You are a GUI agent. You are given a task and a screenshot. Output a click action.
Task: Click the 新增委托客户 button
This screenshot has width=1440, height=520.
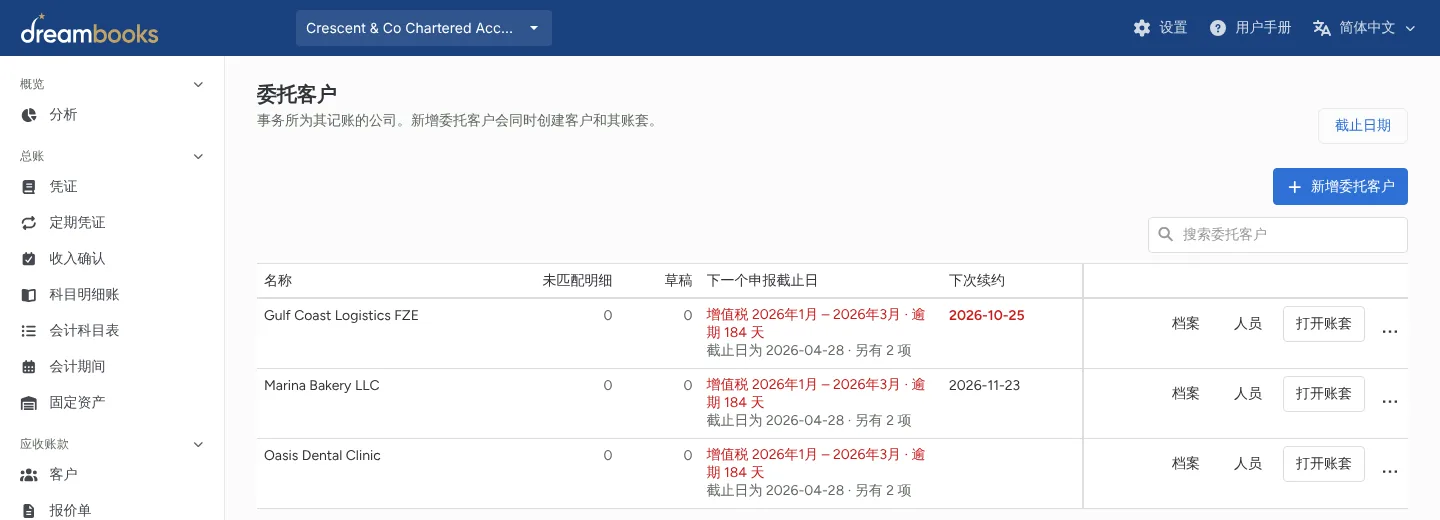tap(1340, 187)
